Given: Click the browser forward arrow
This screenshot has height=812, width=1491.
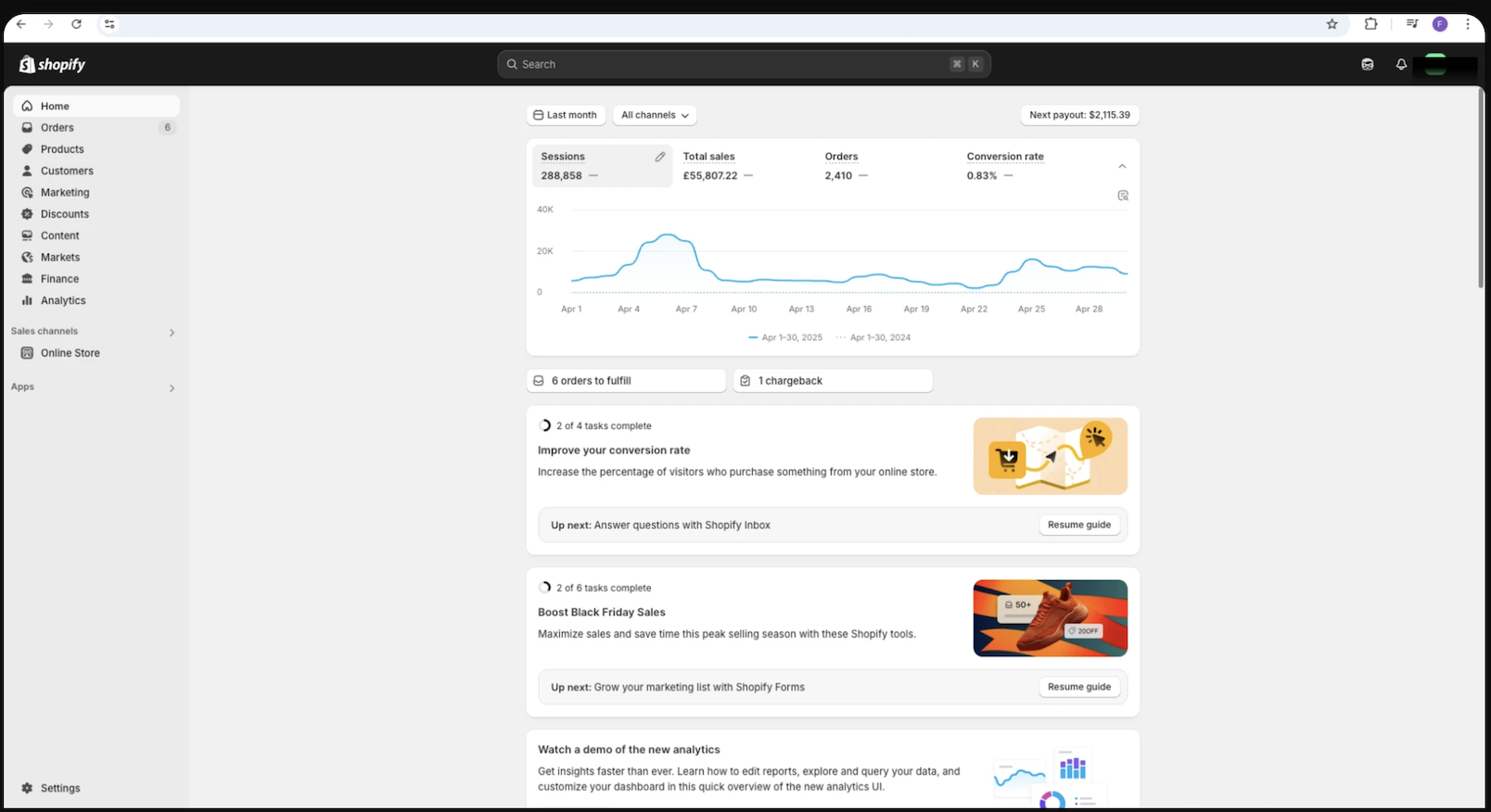Looking at the screenshot, I should tap(48, 24).
